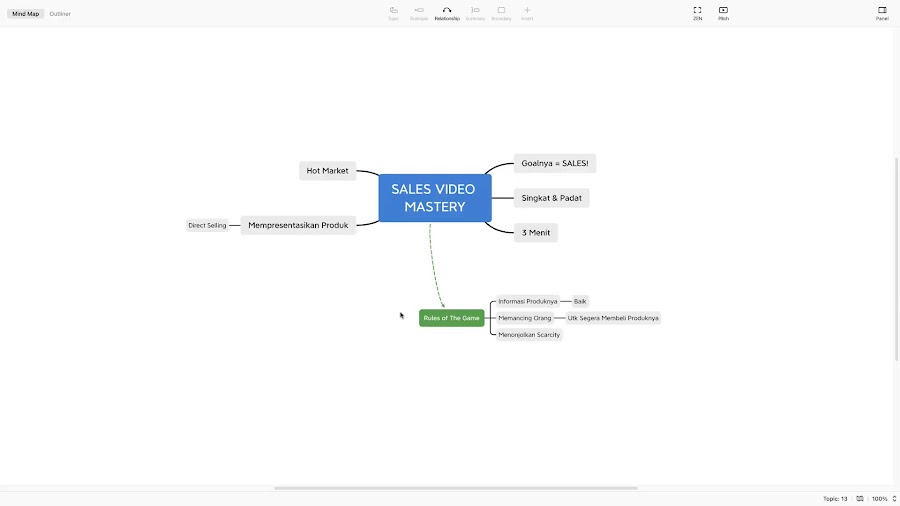The height and width of the screenshot is (506, 900).
Task: Select the Menonjolkan Scarcity subtopic
Action: pyautogui.click(x=529, y=334)
